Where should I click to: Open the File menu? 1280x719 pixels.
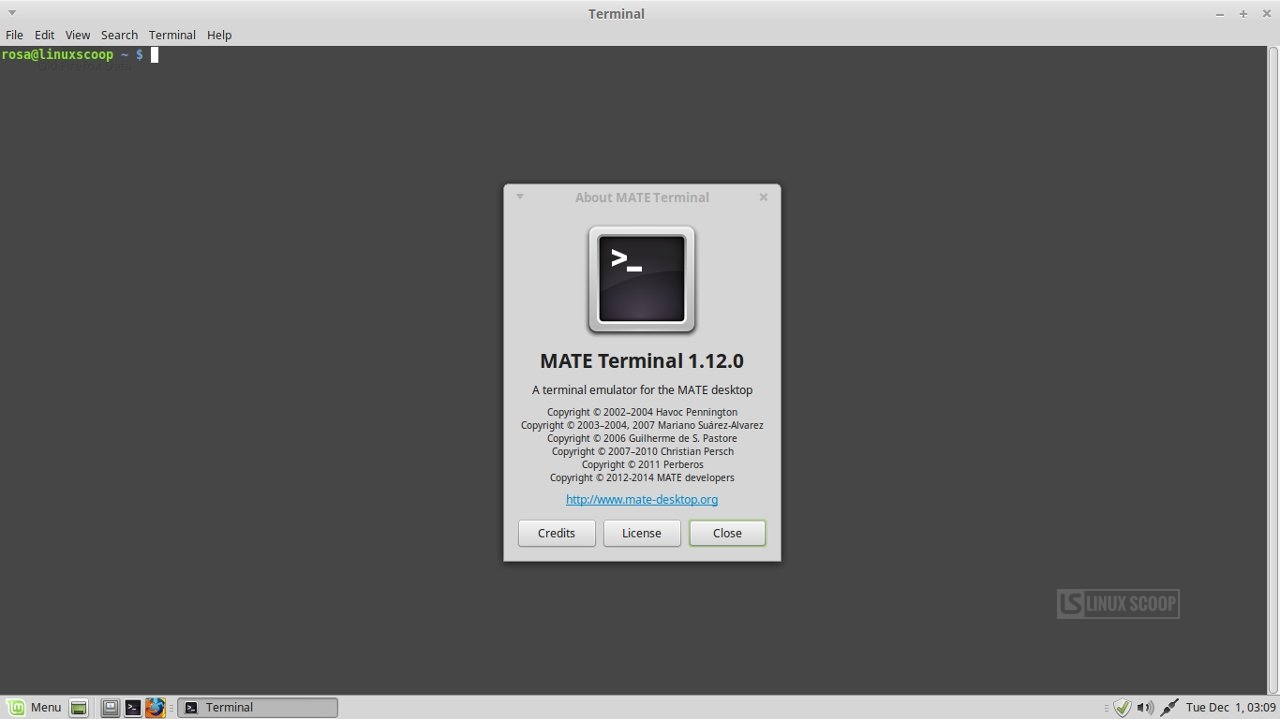(14, 35)
